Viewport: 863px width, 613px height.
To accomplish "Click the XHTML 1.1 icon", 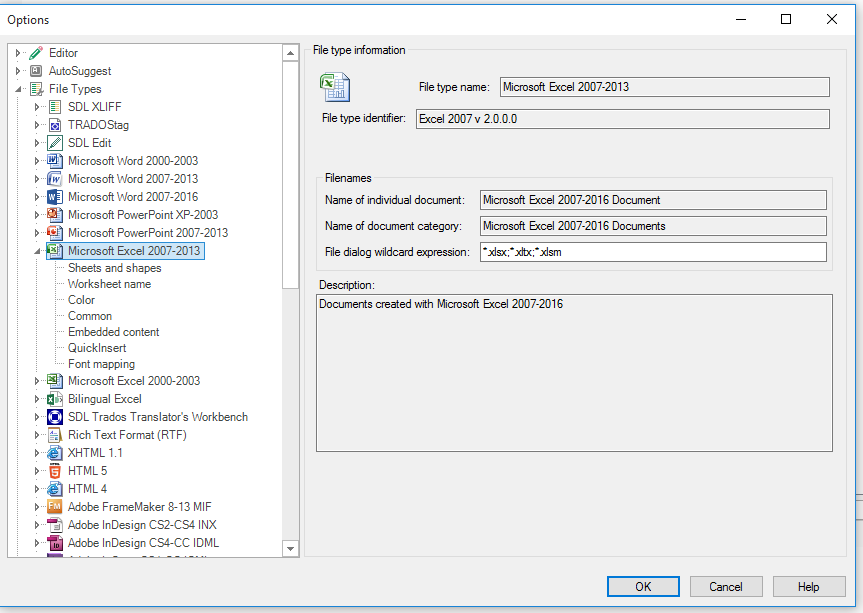I will point(55,453).
